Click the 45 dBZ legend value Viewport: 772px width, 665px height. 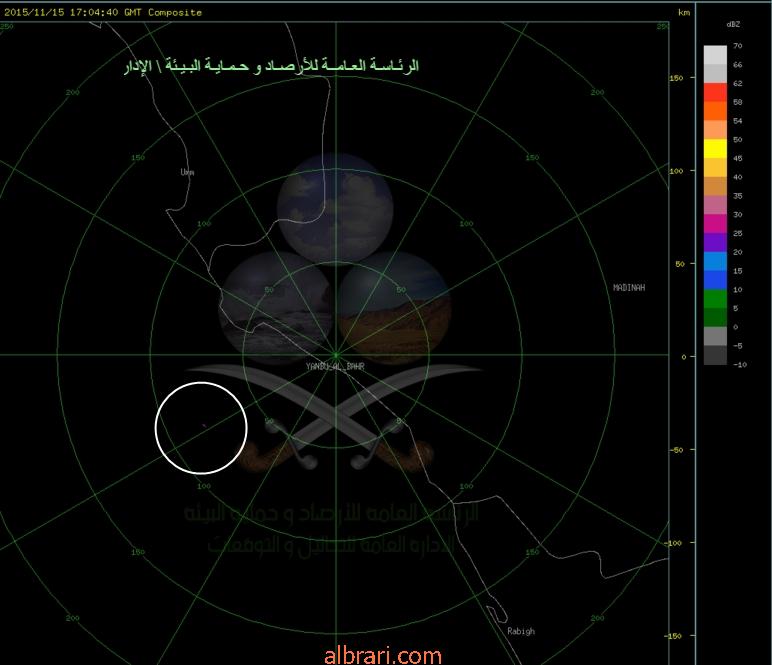[x=738, y=158]
